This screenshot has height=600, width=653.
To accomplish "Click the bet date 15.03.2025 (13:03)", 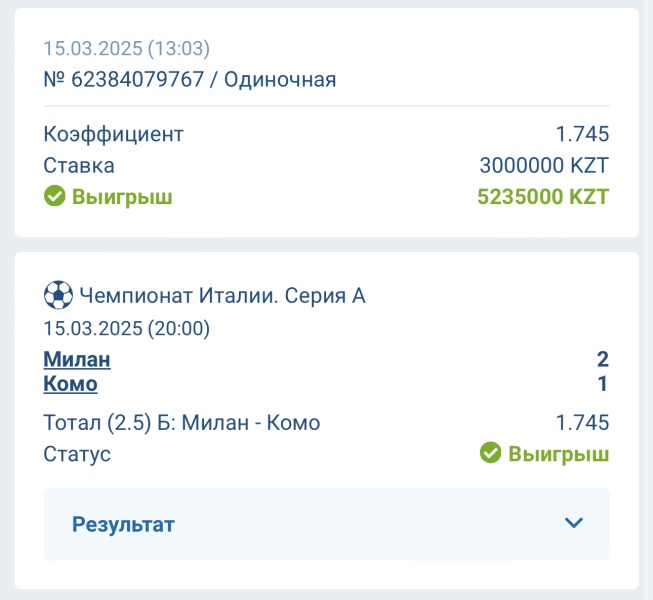I will click(x=127, y=48).
